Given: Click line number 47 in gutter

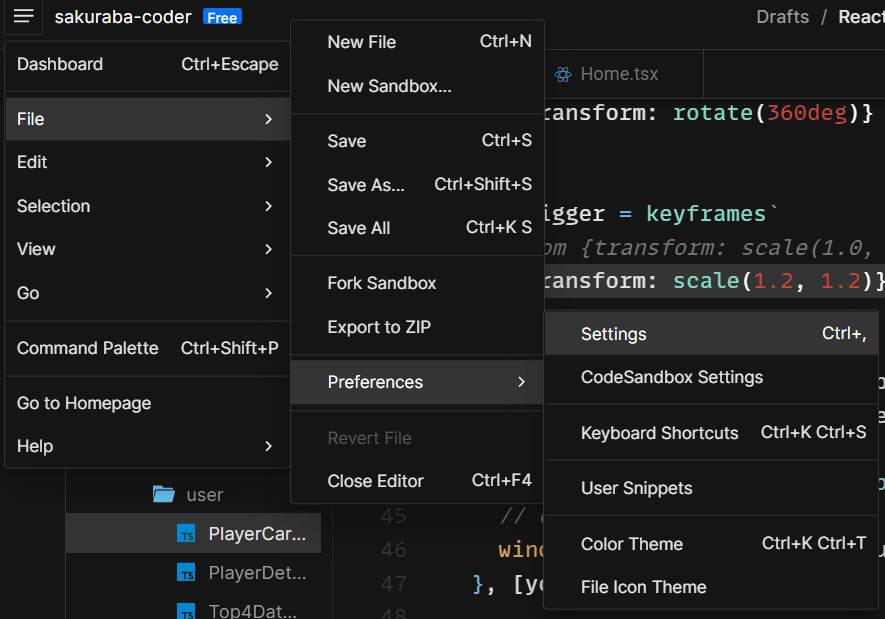Looking at the screenshot, I should [394, 583].
